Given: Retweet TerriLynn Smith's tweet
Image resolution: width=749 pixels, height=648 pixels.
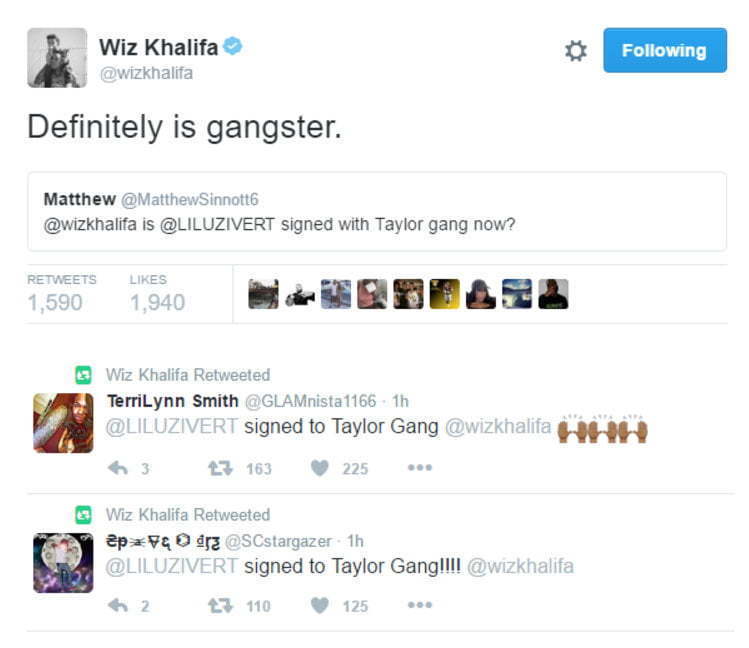Looking at the screenshot, I should coord(220,468).
